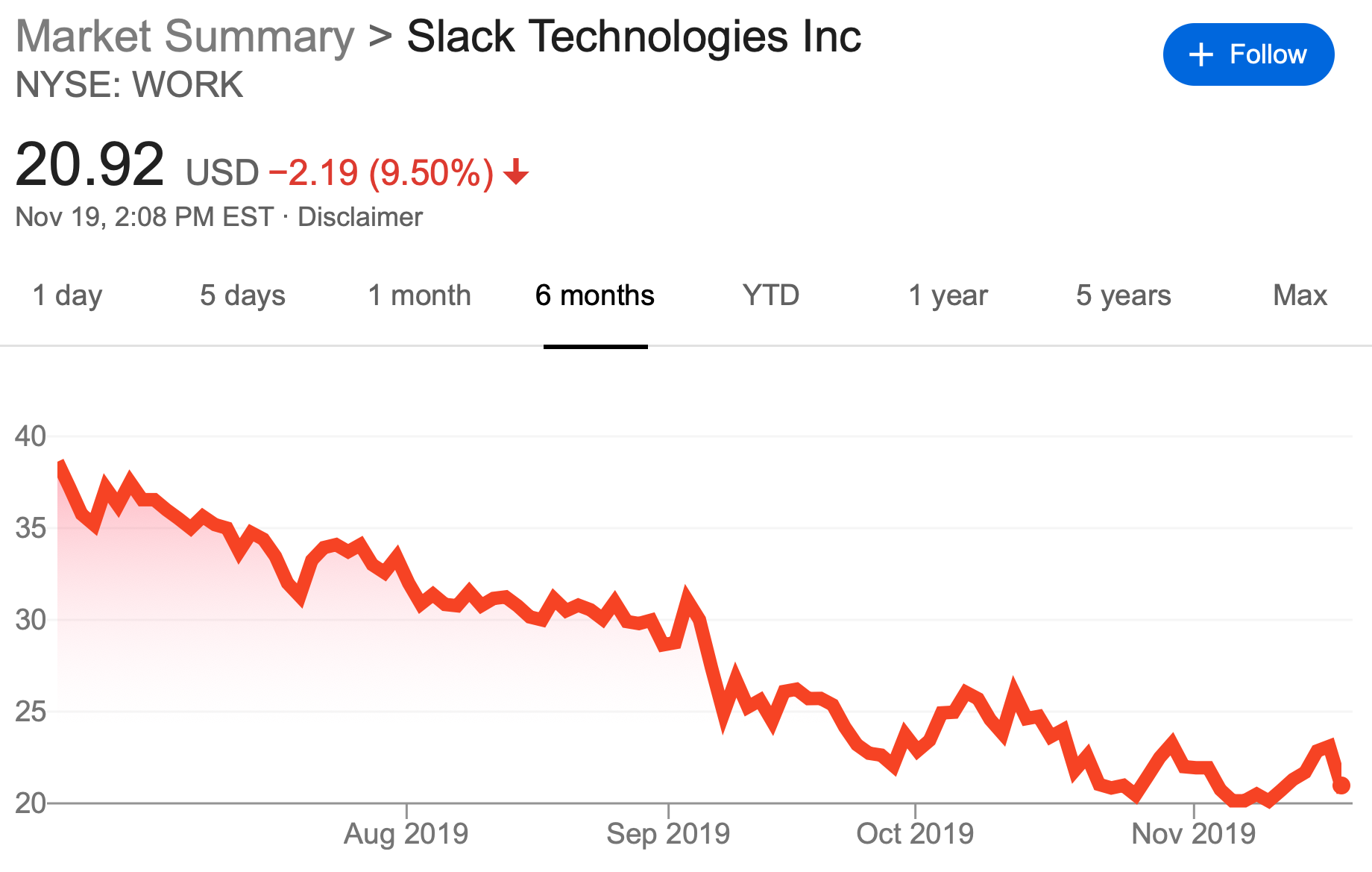Click the Slack Technologies Inc title

[634, 37]
